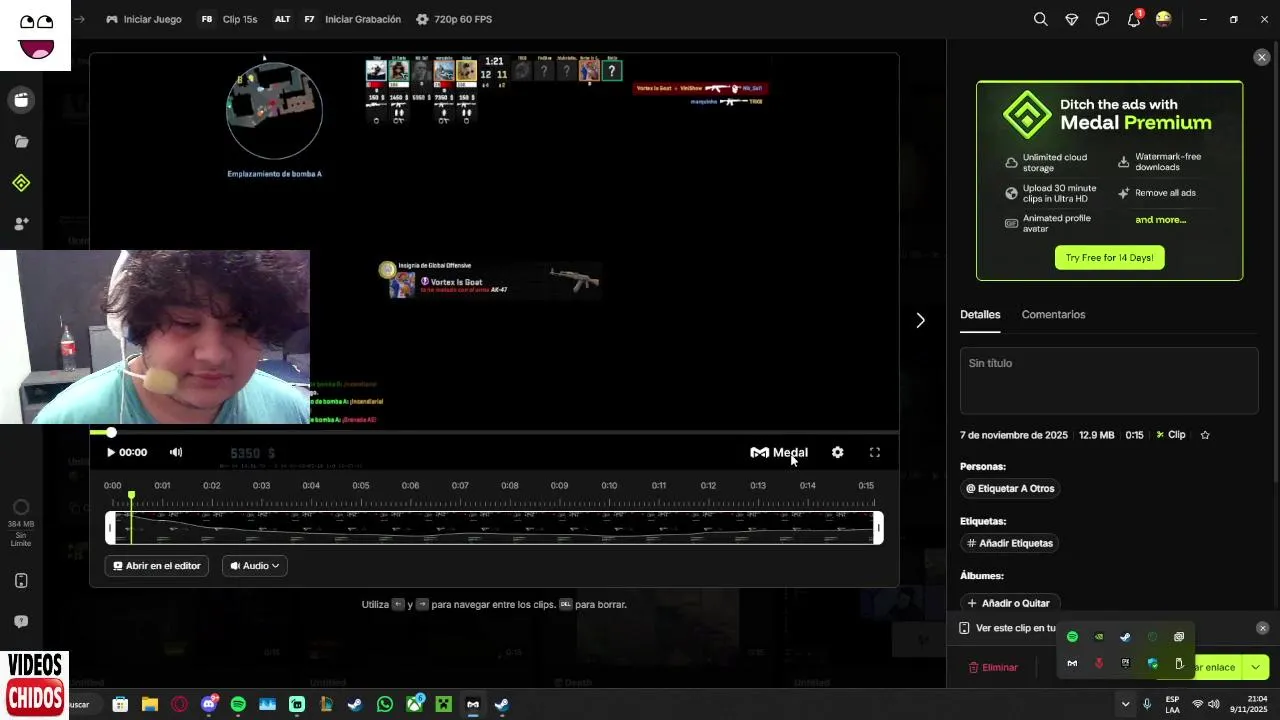Expand the share link dropdown arrow
The width and height of the screenshot is (1280, 720).
pos(1256,667)
